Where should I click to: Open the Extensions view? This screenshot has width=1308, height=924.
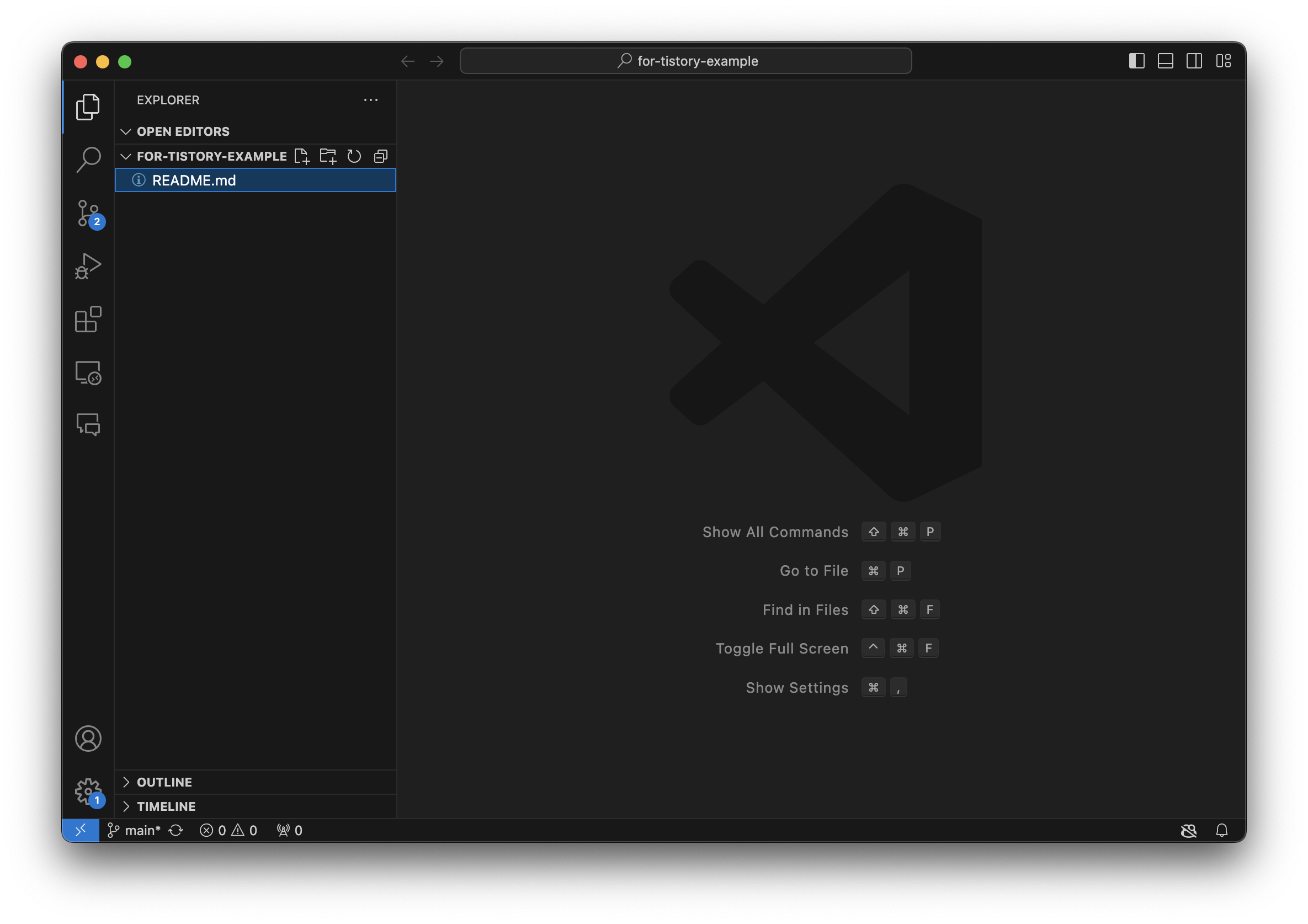pyautogui.click(x=88, y=319)
